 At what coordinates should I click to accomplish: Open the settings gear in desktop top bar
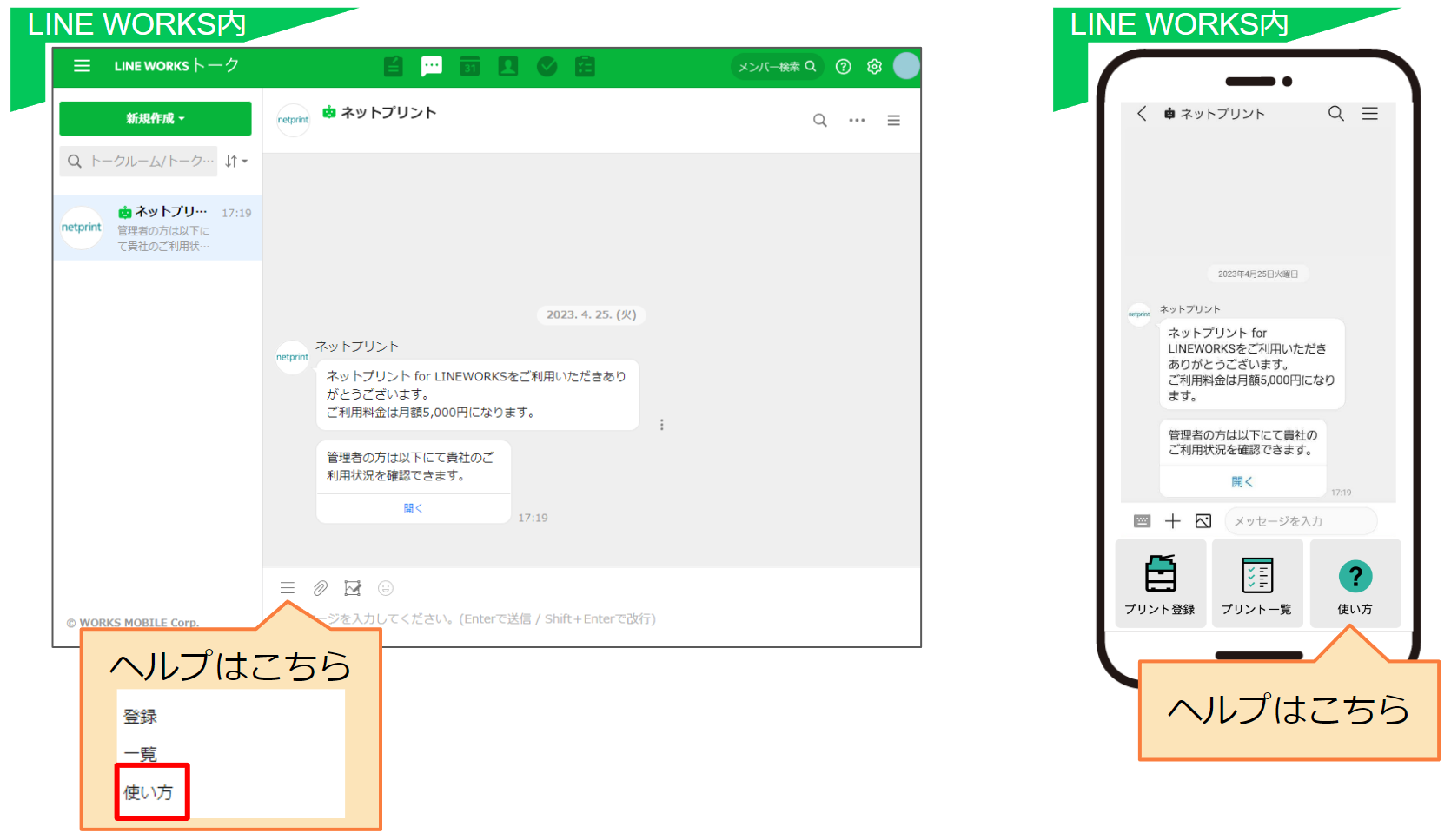[x=875, y=67]
